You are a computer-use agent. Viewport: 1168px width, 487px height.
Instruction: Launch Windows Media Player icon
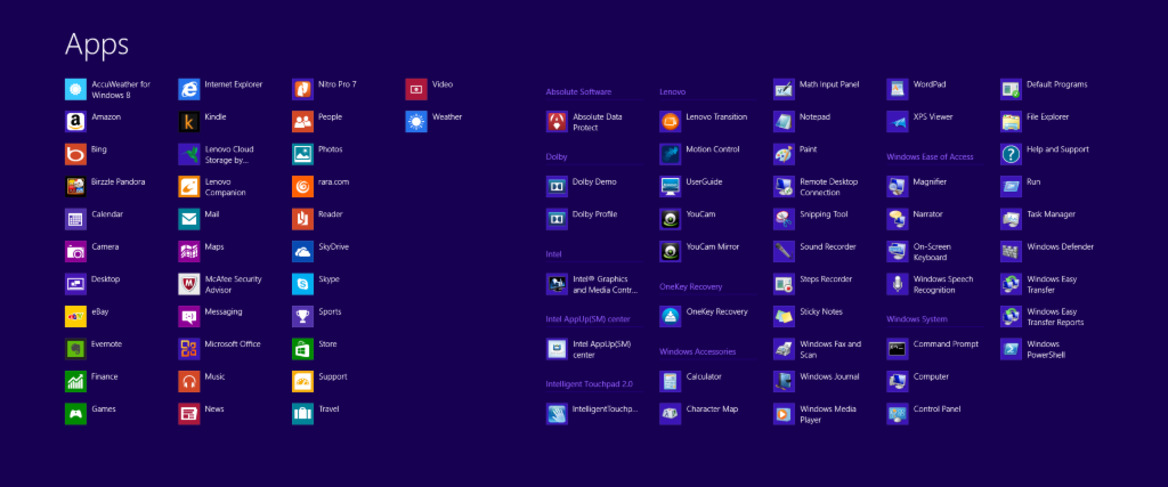tap(784, 413)
